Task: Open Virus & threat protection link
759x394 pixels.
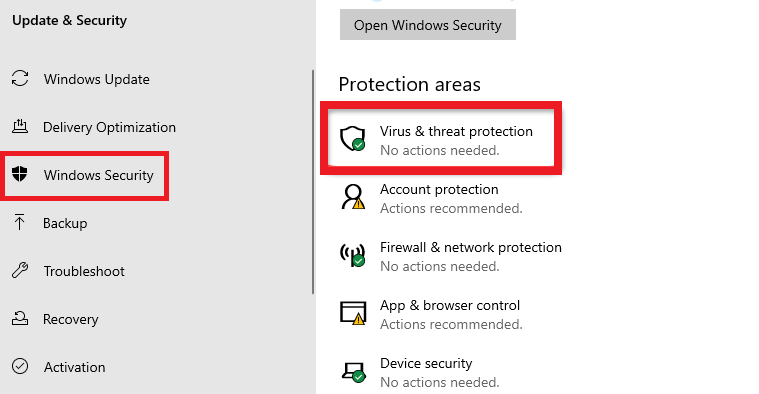Action: click(x=456, y=131)
